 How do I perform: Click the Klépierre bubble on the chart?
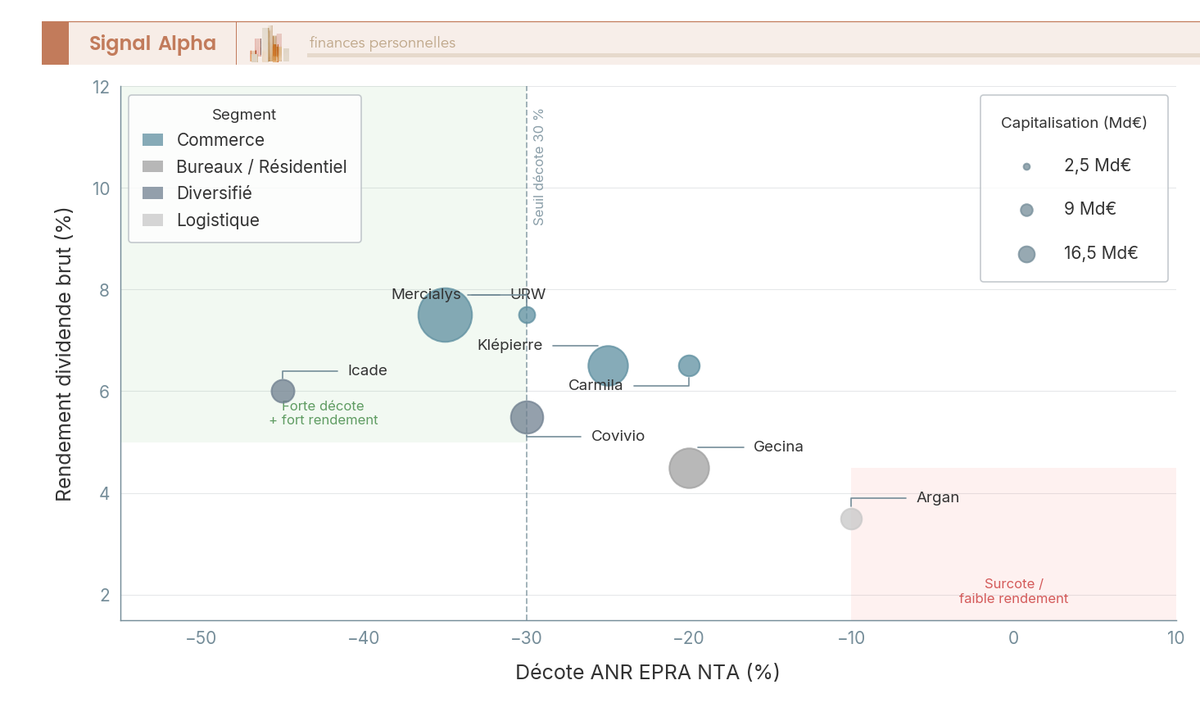pyautogui.click(x=608, y=366)
